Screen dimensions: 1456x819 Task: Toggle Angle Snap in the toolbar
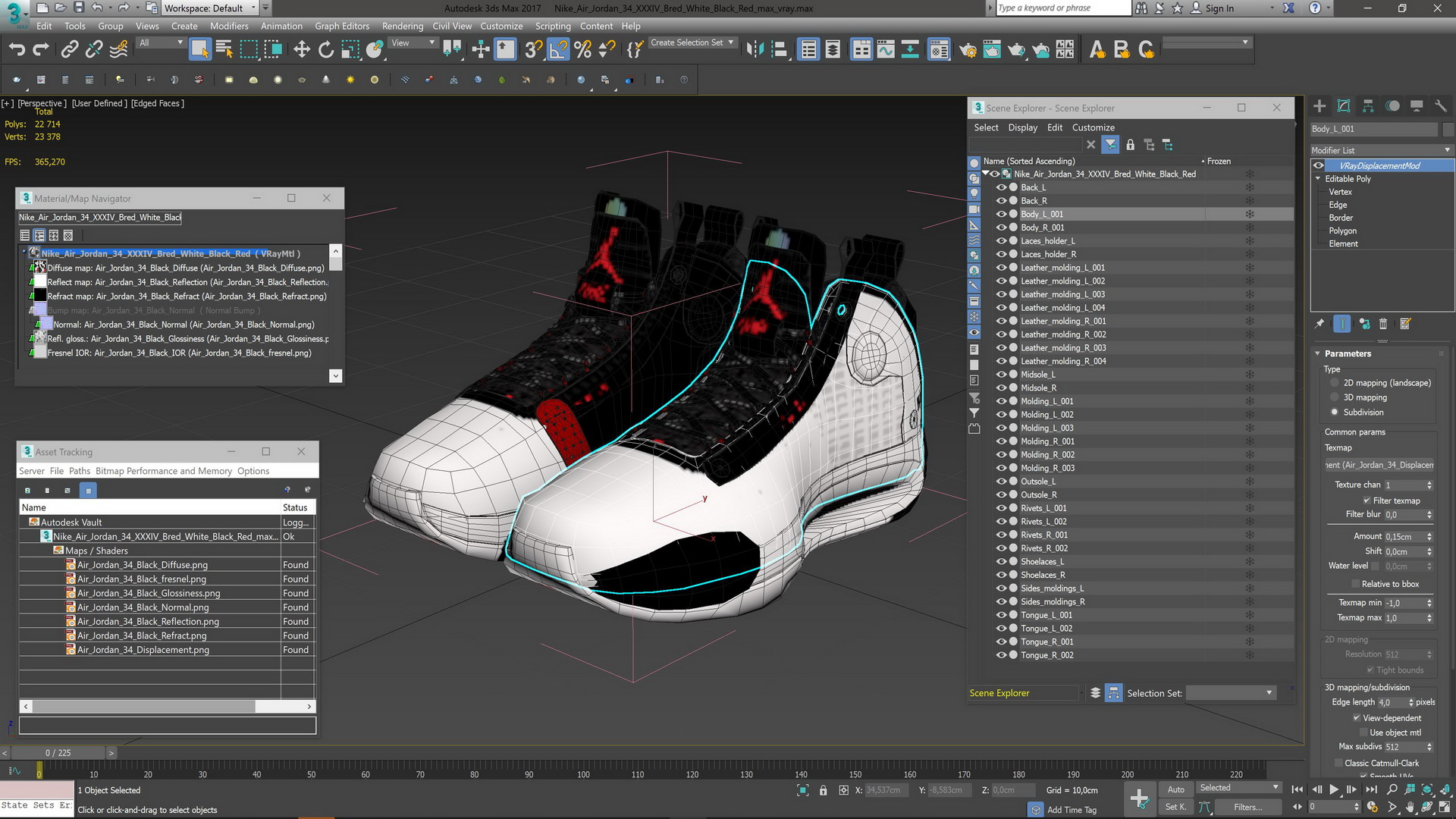tap(558, 50)
